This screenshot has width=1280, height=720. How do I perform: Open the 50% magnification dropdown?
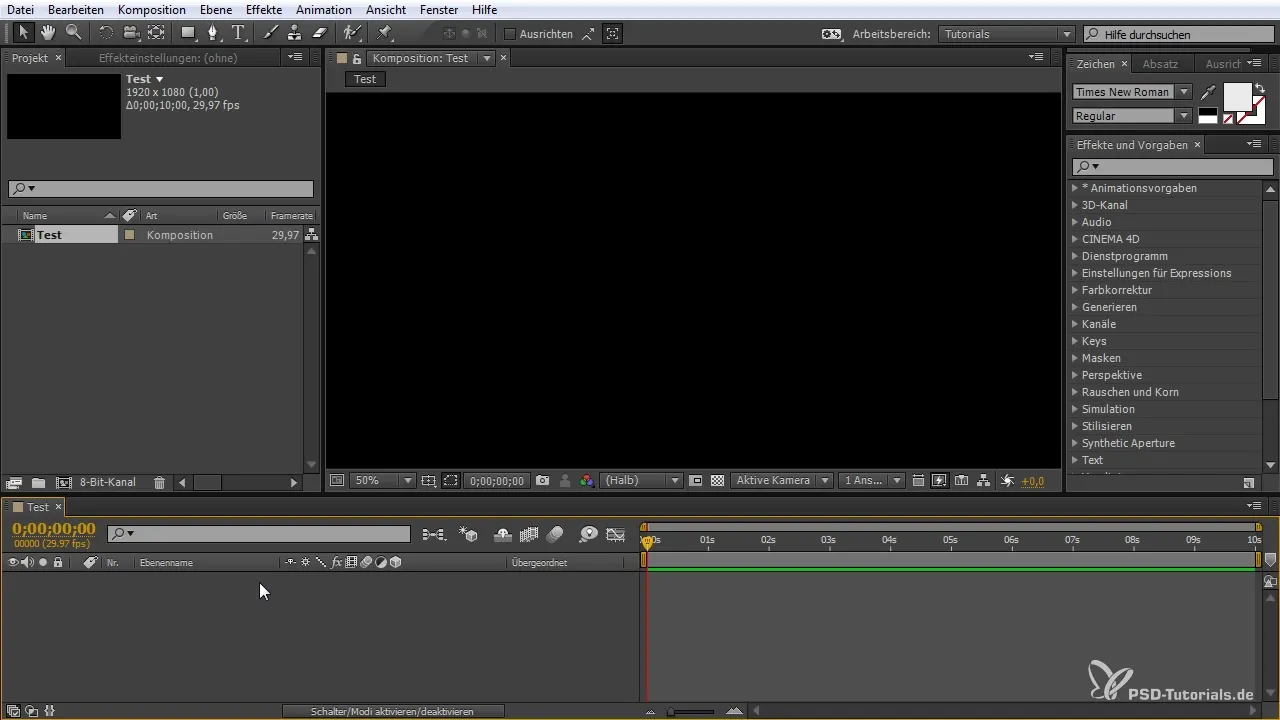coord(382,481)
